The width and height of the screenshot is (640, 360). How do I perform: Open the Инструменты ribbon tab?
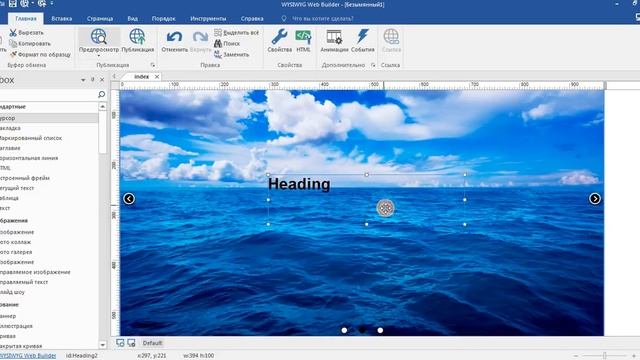pos(208,18)
